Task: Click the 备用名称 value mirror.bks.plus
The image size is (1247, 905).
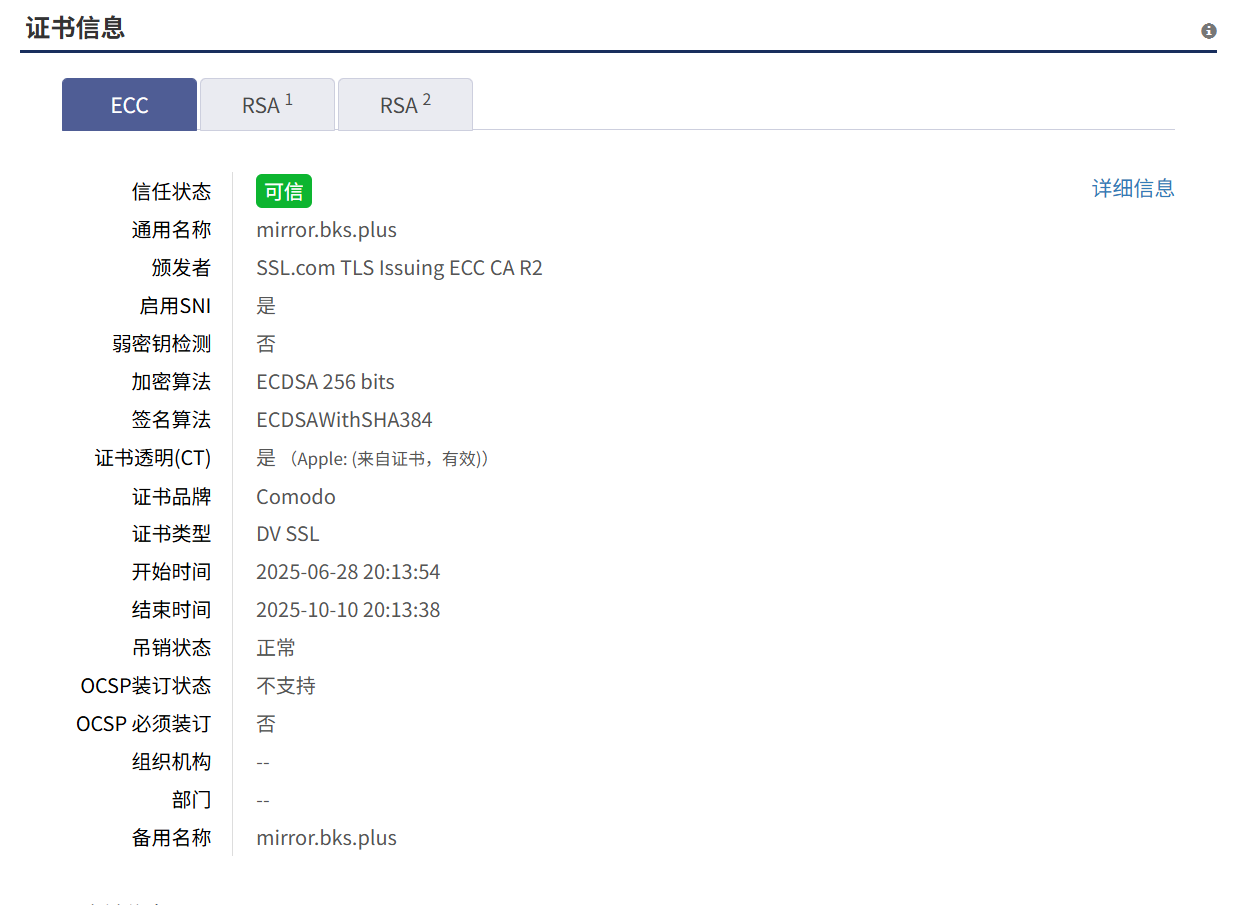Action: click(x=326, y=838)
